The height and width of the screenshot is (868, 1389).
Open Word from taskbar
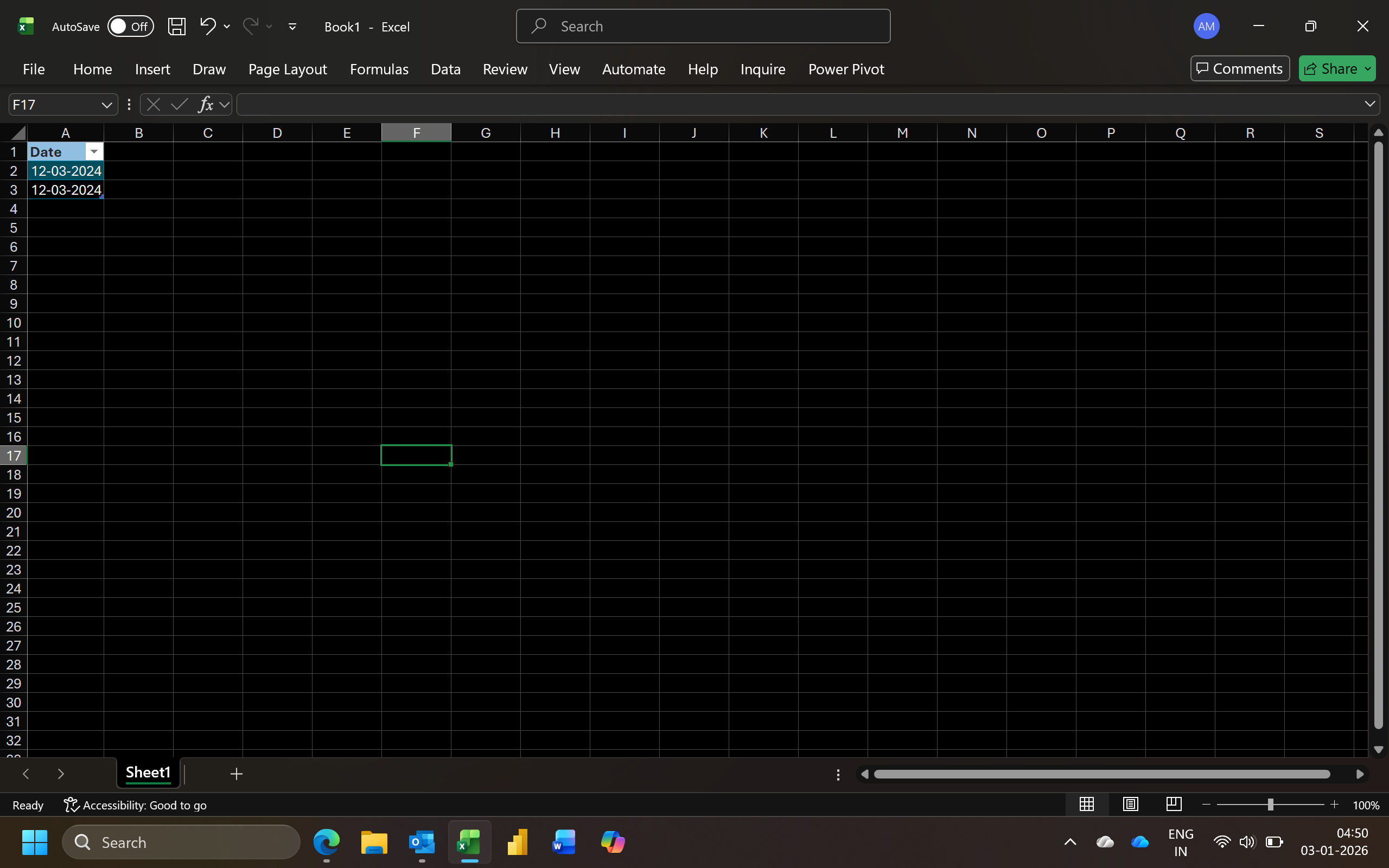point(564,842)
